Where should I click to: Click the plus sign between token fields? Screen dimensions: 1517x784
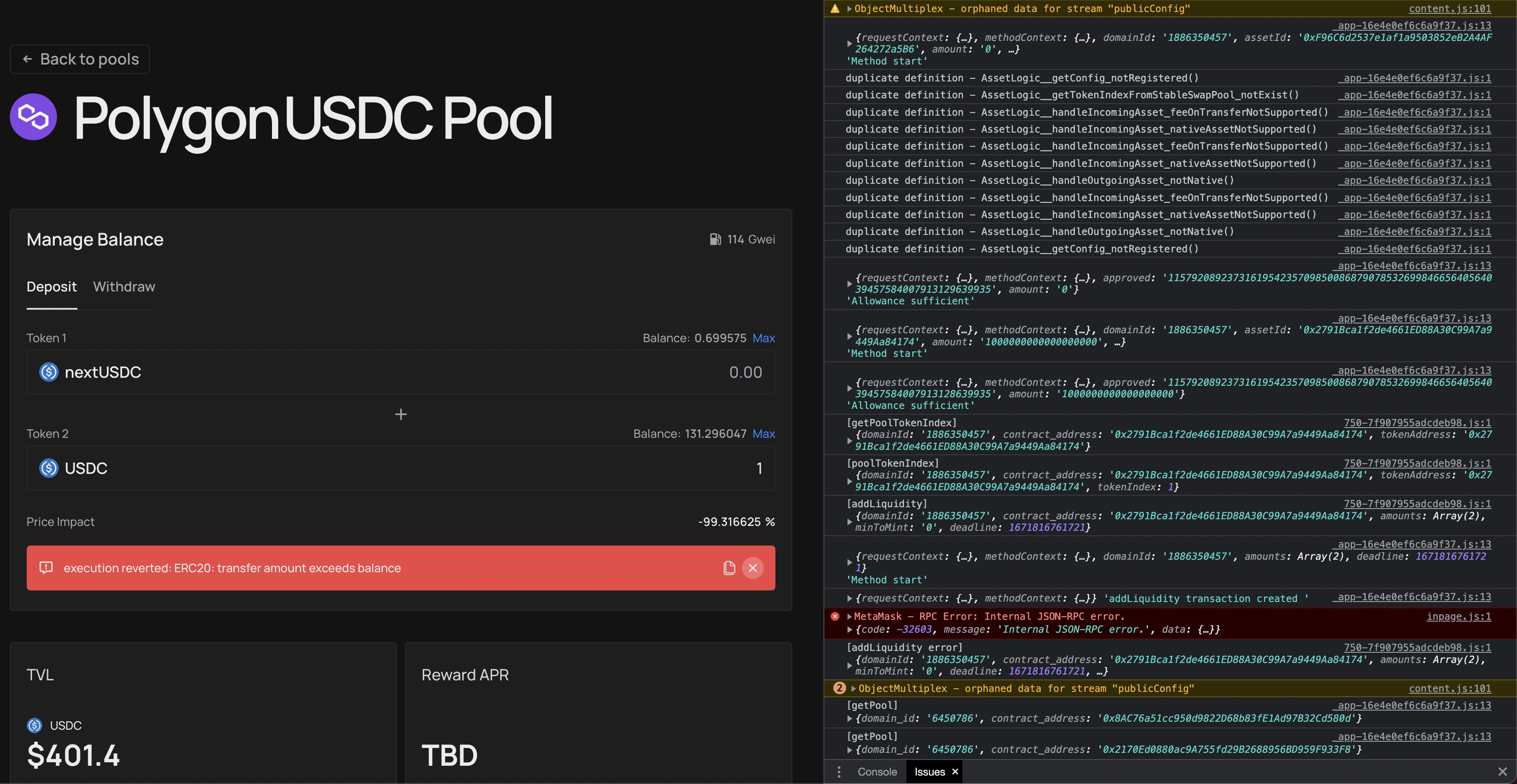pyautogui.click(x=401, y=414)
